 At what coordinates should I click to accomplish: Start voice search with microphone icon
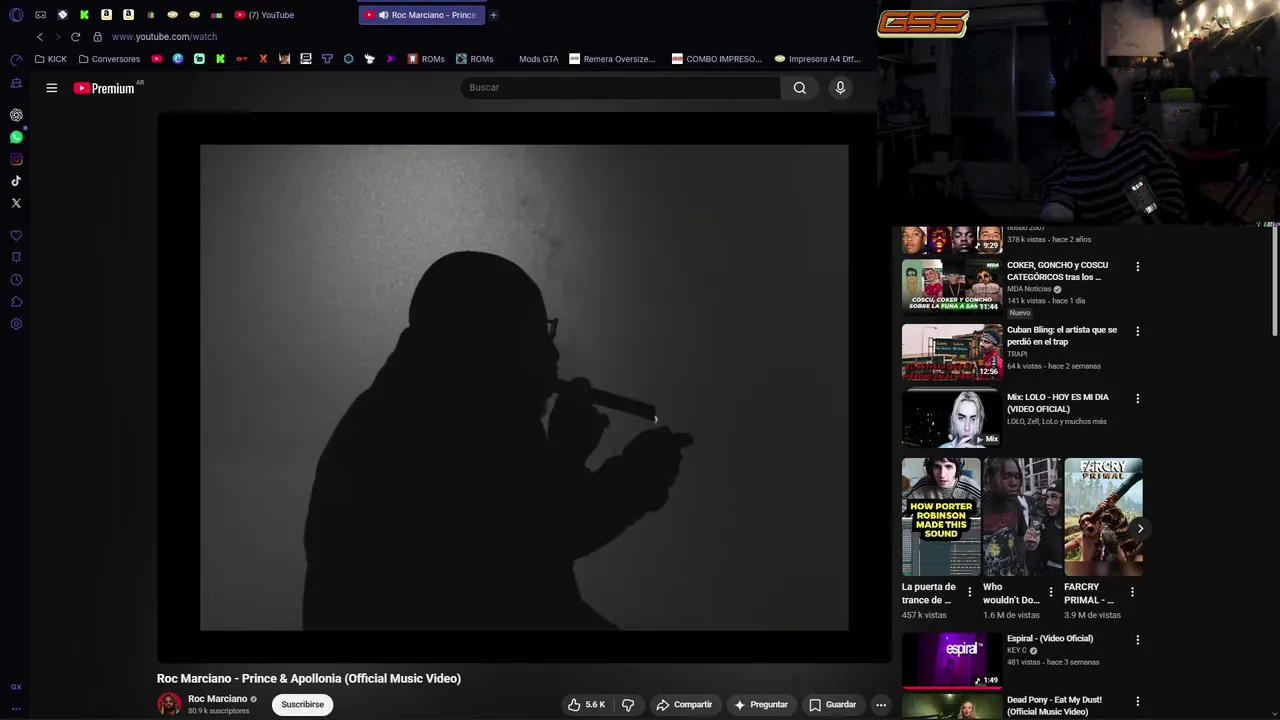click(x=840, y=88)
